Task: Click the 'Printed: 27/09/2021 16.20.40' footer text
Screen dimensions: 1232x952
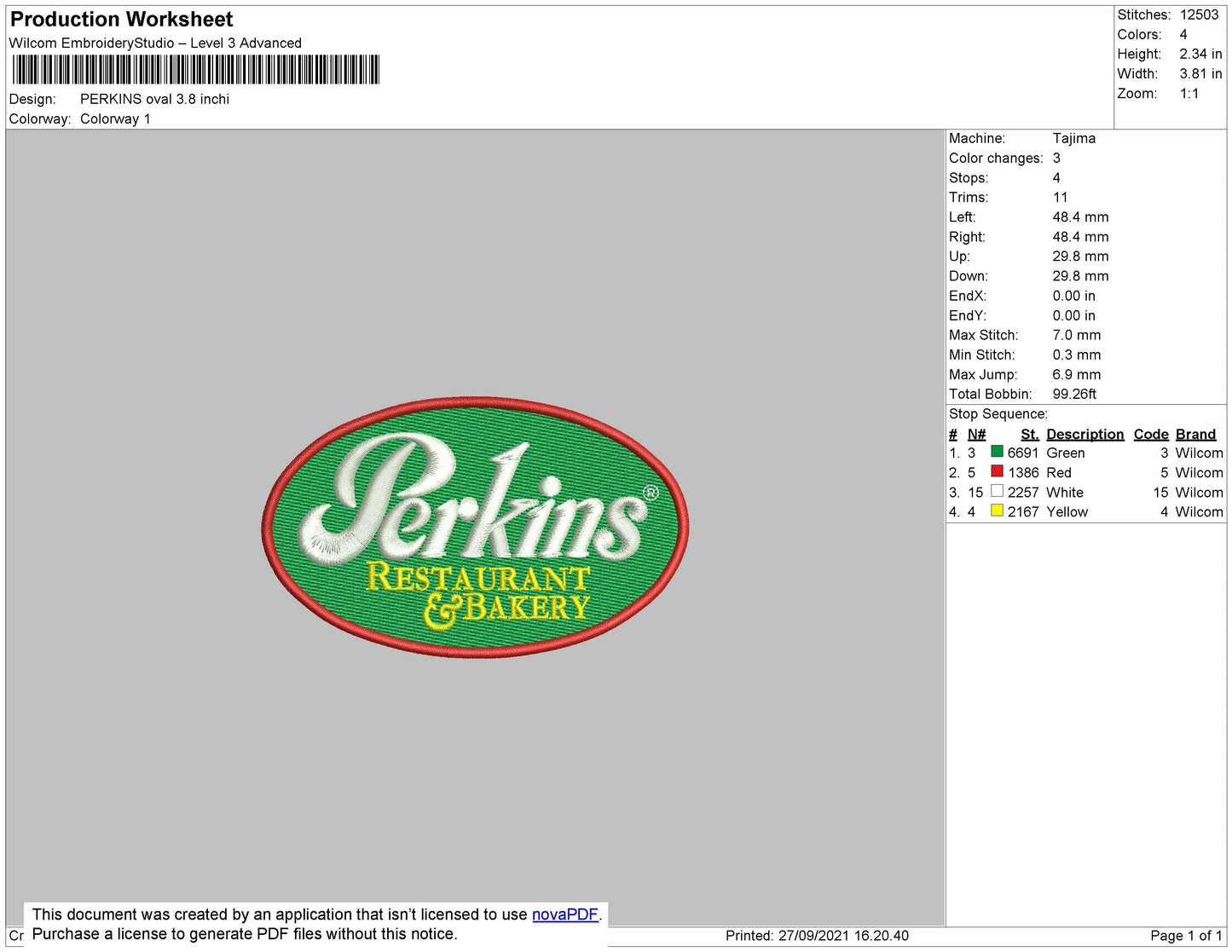Action: 817,936
